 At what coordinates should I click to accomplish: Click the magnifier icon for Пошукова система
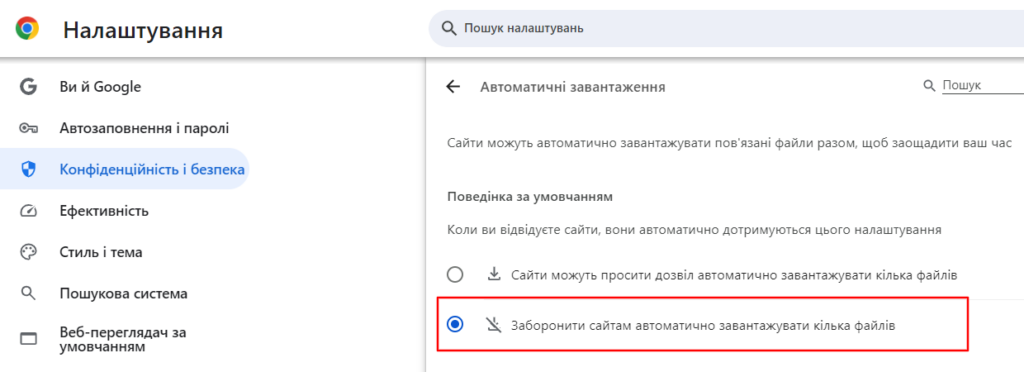pos(28,293)
